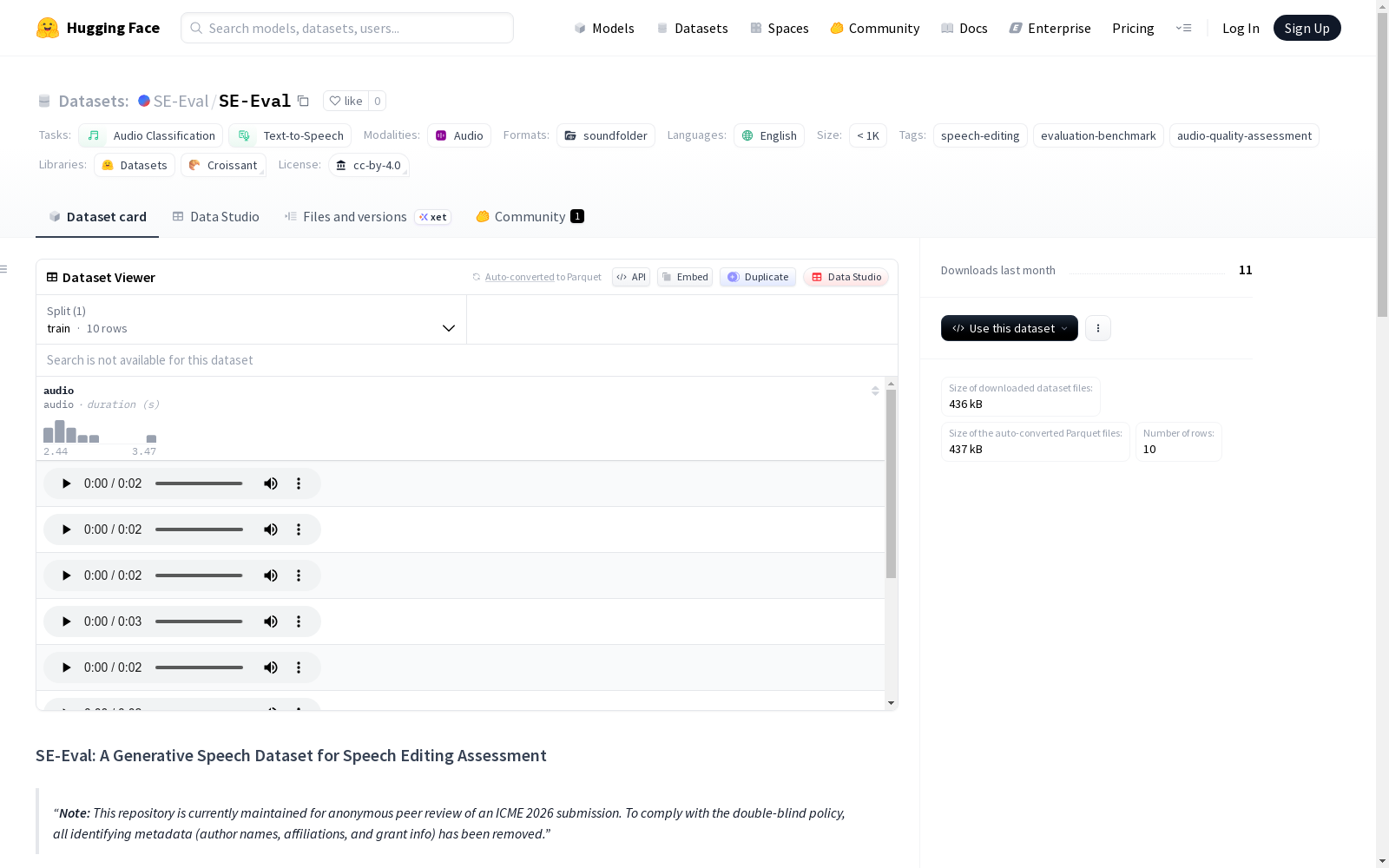The width and height of the screenshot is (1389, 868).
Task: Click the soundfolder format tag
Action: tap(606, 135)
